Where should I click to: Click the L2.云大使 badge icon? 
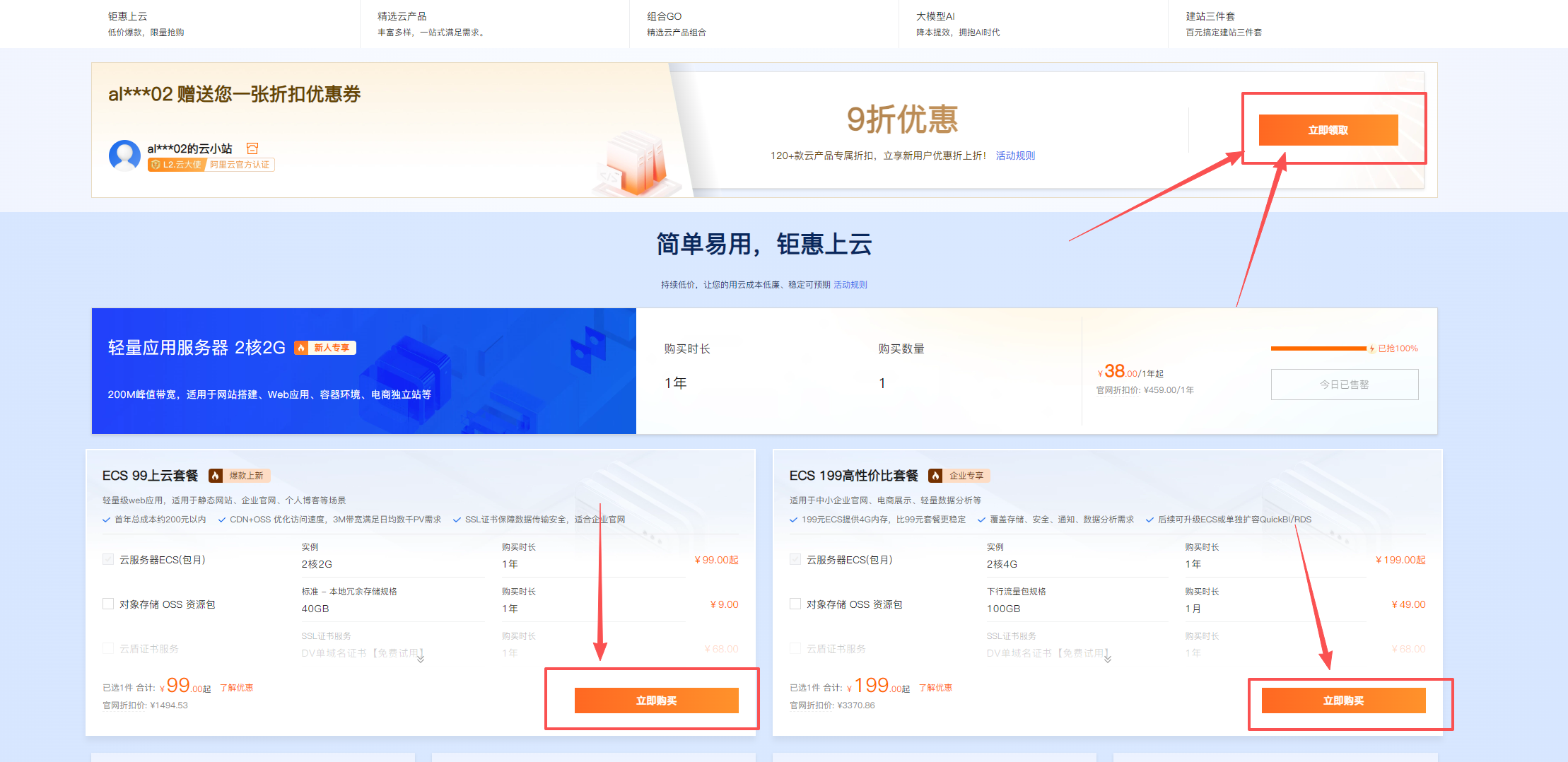(x=156, y=165)
